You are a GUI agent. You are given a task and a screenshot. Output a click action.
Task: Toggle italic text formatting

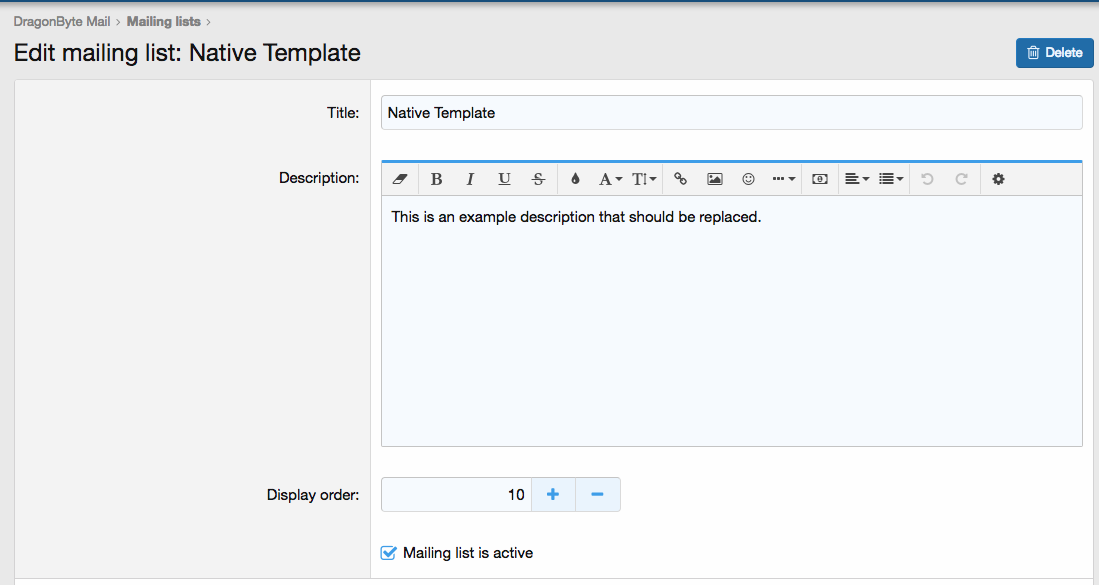[470, 179]
